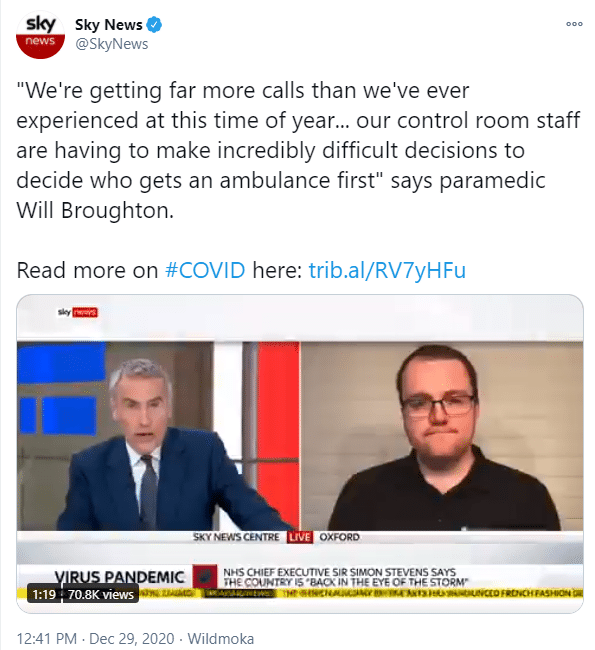
Task: Click the red emblem beside headline ticker
Action: coord(205,576)
